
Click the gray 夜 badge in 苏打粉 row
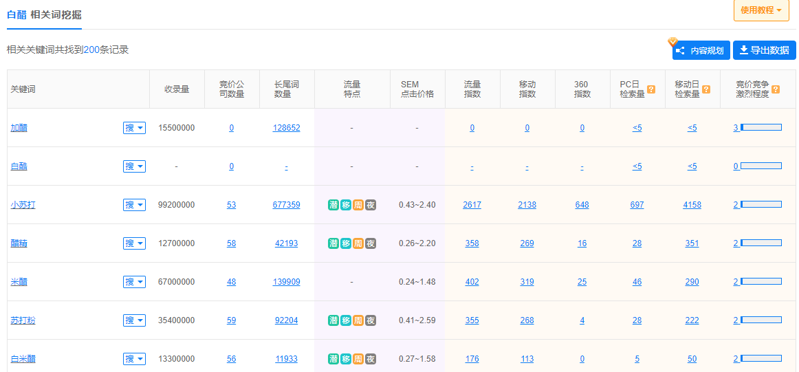(371, 321)
